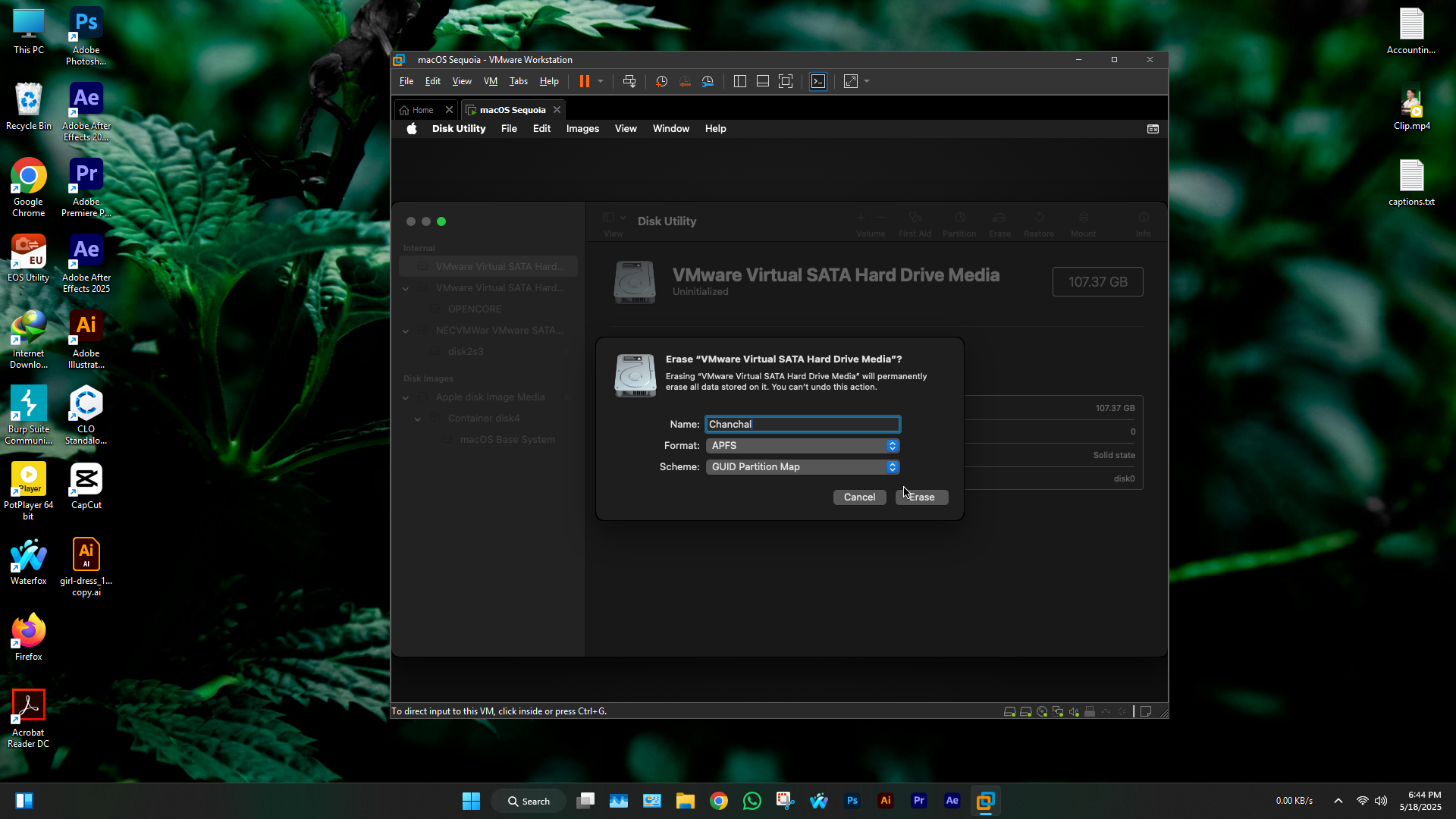Viewport: 1456px width, 819px height.
Task: Toggle the thumbnail bar icon
Action: point(763,81)
